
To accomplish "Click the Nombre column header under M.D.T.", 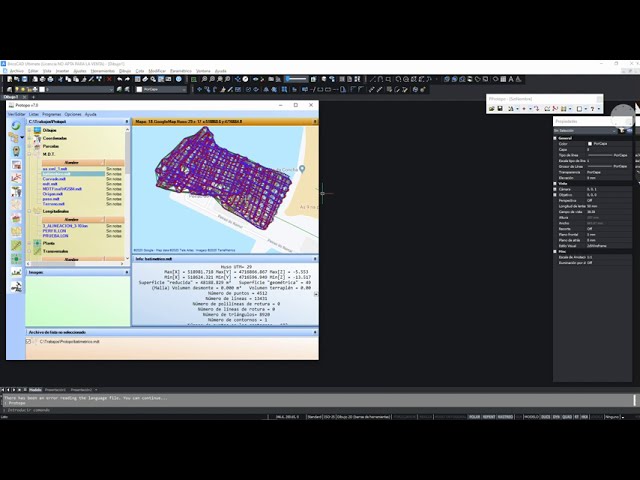I will pos(71,162).
